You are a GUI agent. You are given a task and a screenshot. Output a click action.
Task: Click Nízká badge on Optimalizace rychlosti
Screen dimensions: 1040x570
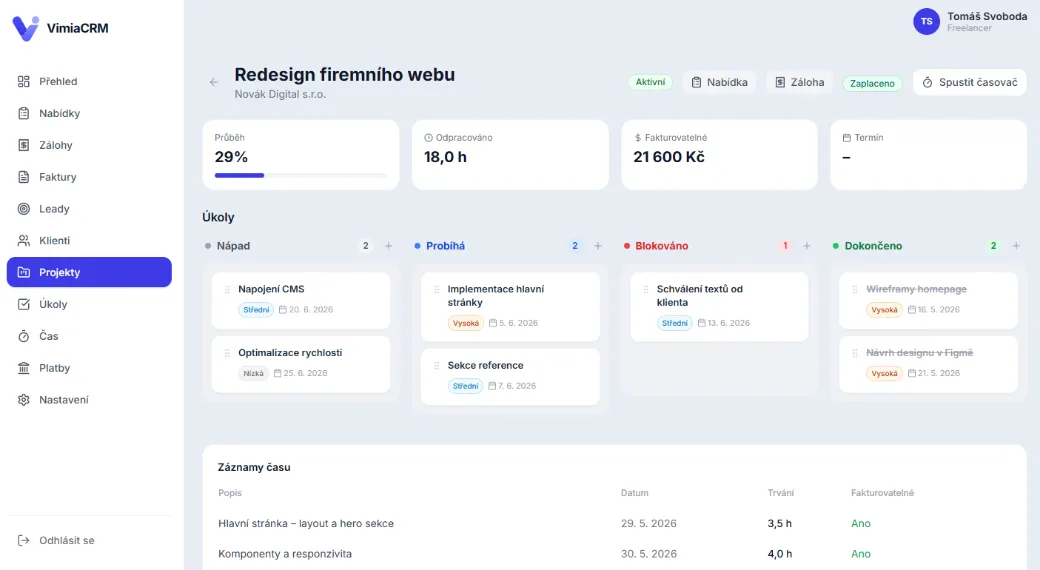coord(253,374)
